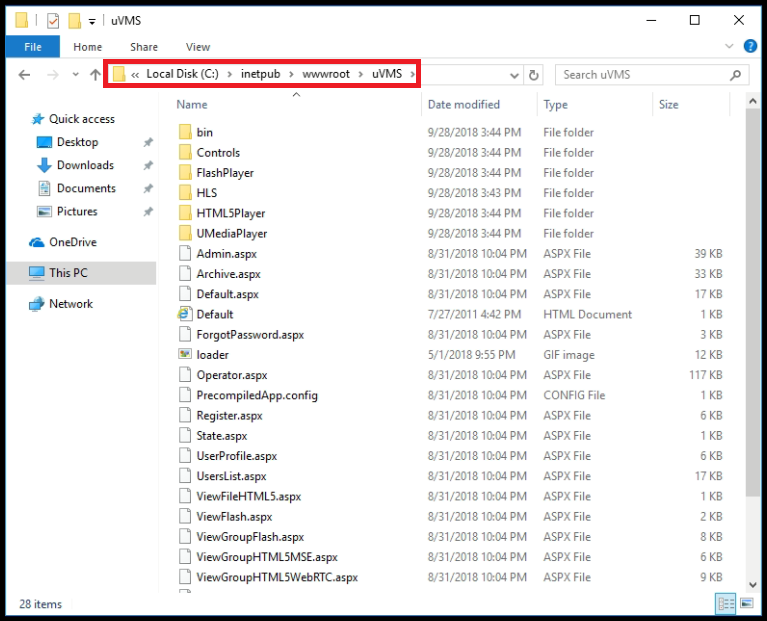Click the pin icon beside Downloads
The width and height of the screenshot is (767, 621).
pyautogui.click(x=148, y=165)
